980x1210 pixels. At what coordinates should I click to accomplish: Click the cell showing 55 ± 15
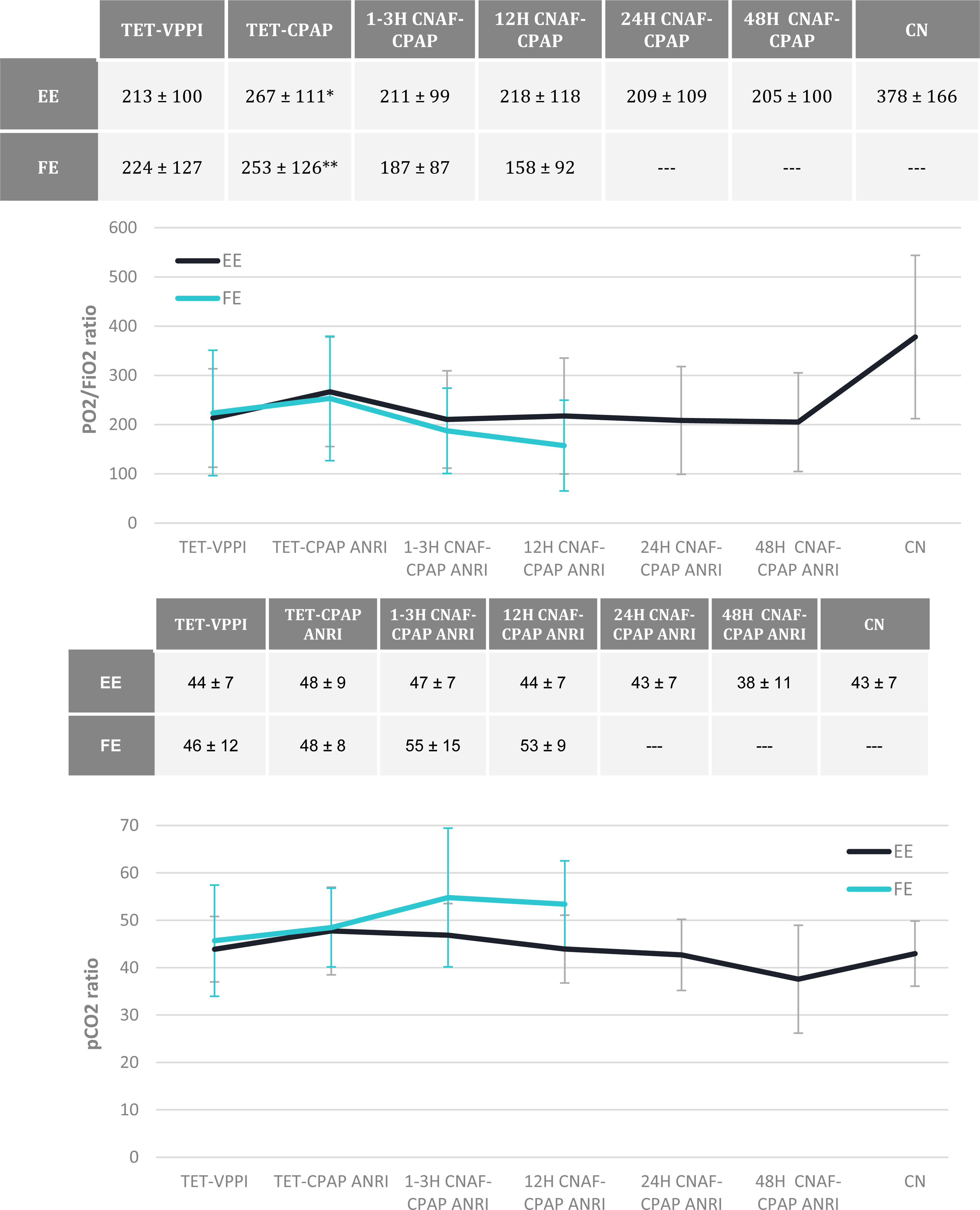(x=432, y=746)
